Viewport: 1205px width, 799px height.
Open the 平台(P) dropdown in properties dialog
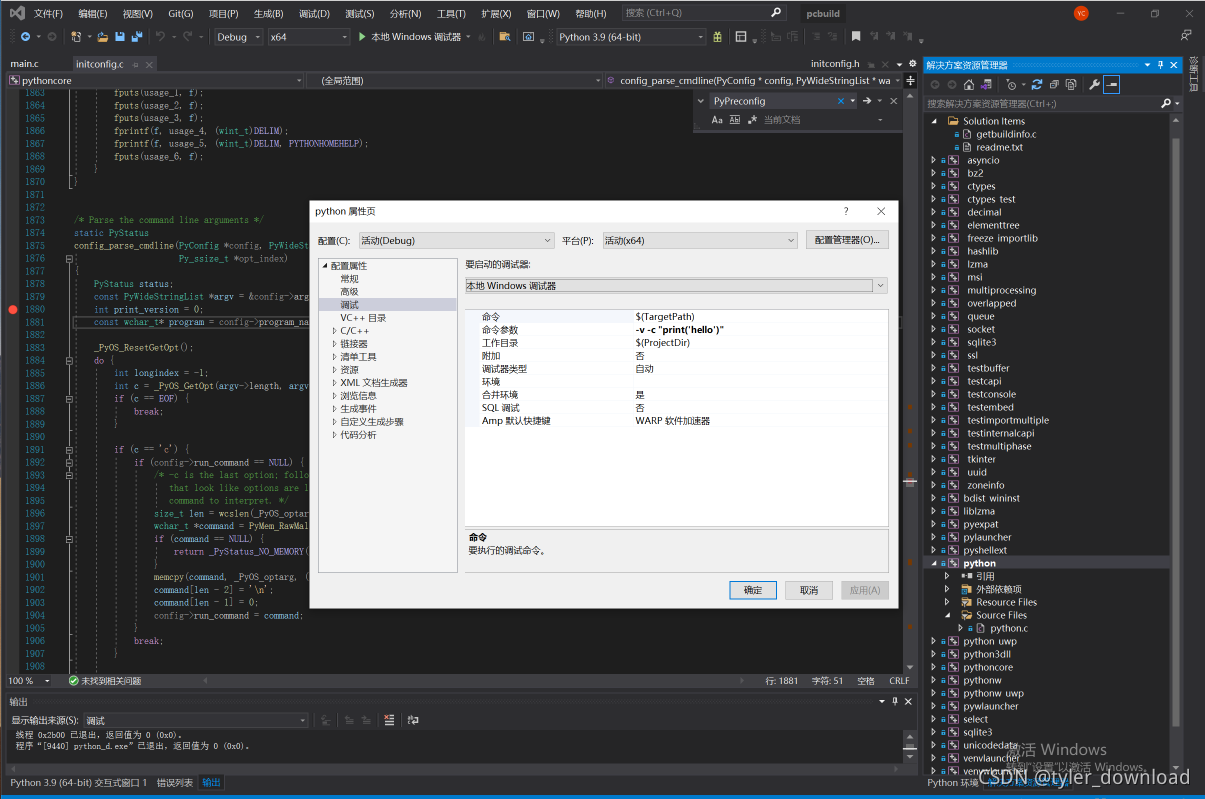tap(700, 240)
